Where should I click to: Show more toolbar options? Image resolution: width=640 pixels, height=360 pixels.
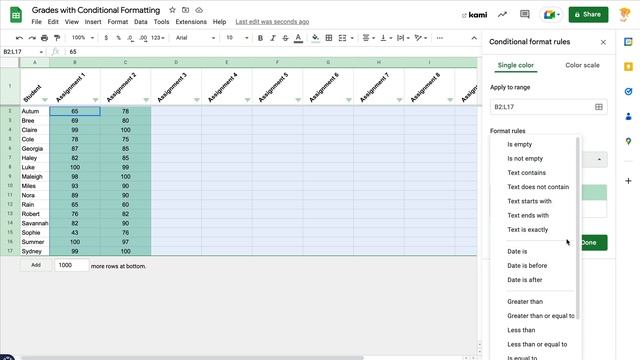point(440,38)
